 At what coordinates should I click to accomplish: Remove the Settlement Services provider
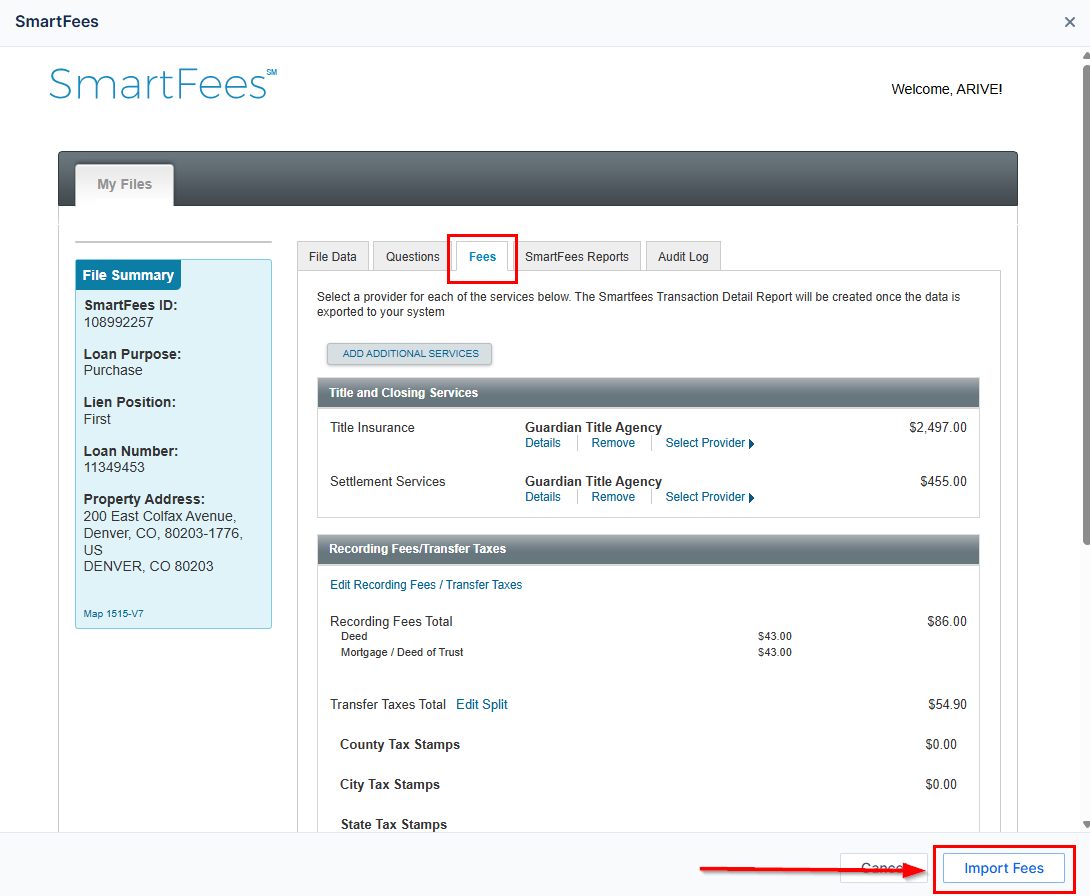pyautogui.click(x=612, y=497)
